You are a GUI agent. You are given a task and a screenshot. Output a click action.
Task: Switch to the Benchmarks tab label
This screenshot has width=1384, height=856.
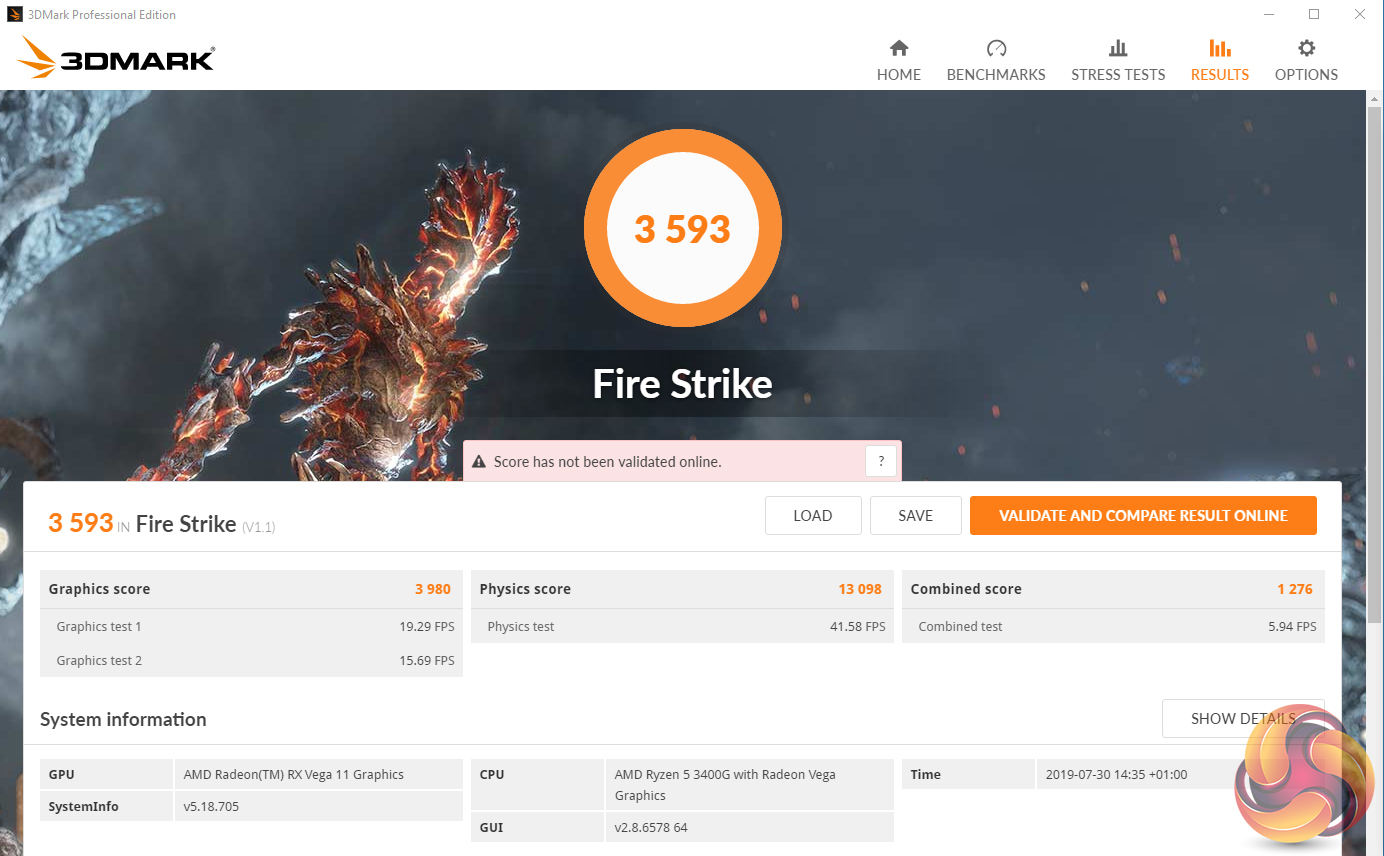coord(996,75)
